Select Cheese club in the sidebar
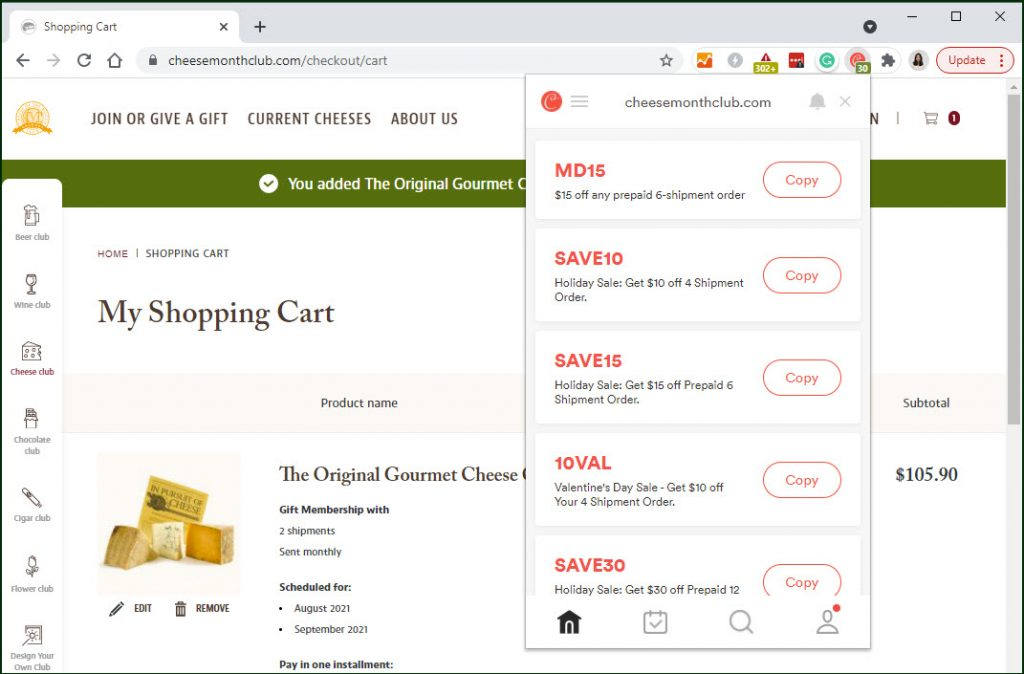This screenshot has height=674, width=1024. [x=32, y=359]
